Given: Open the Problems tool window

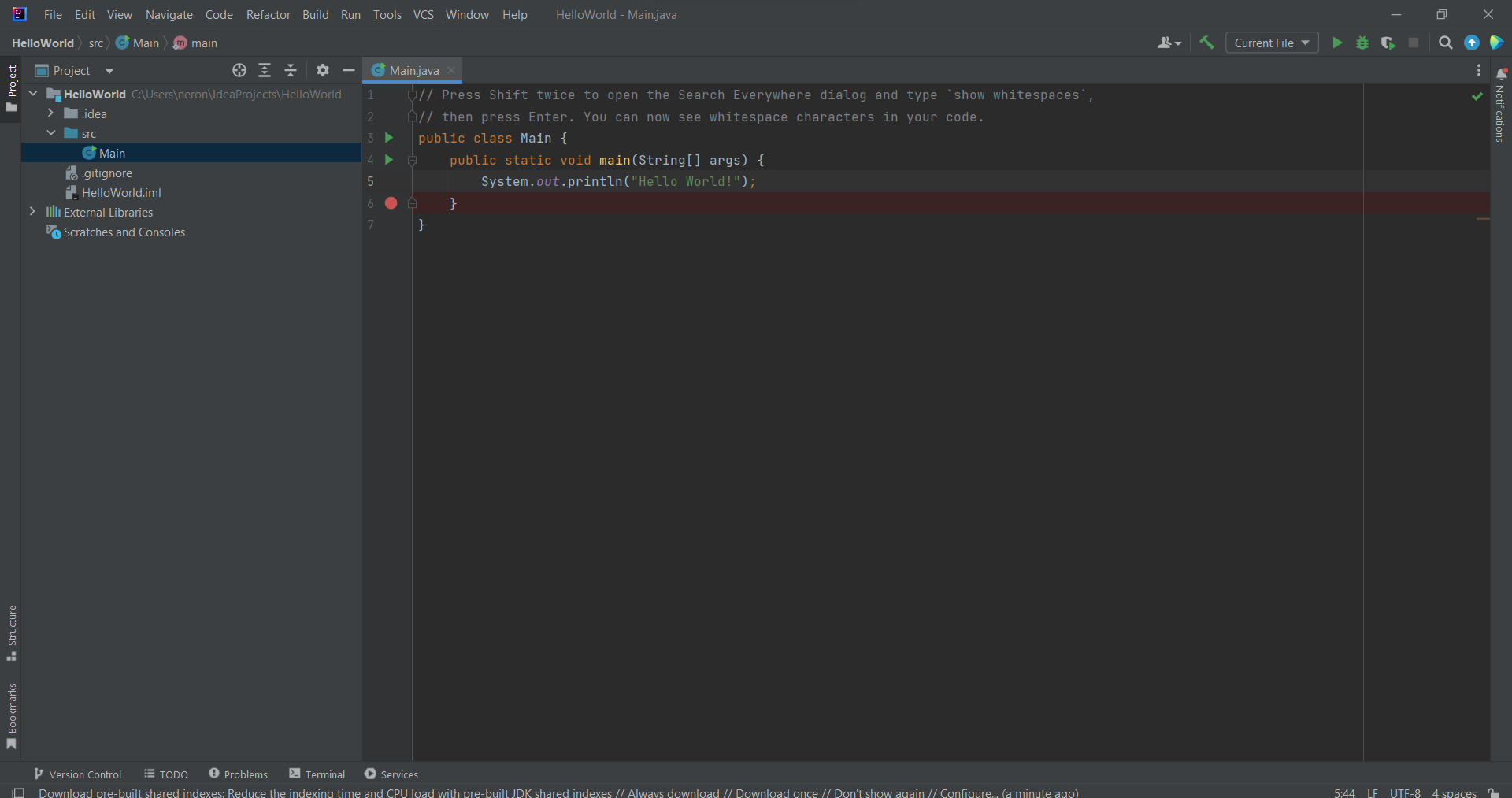Looking at the screenshot, I should pos(239,774).
